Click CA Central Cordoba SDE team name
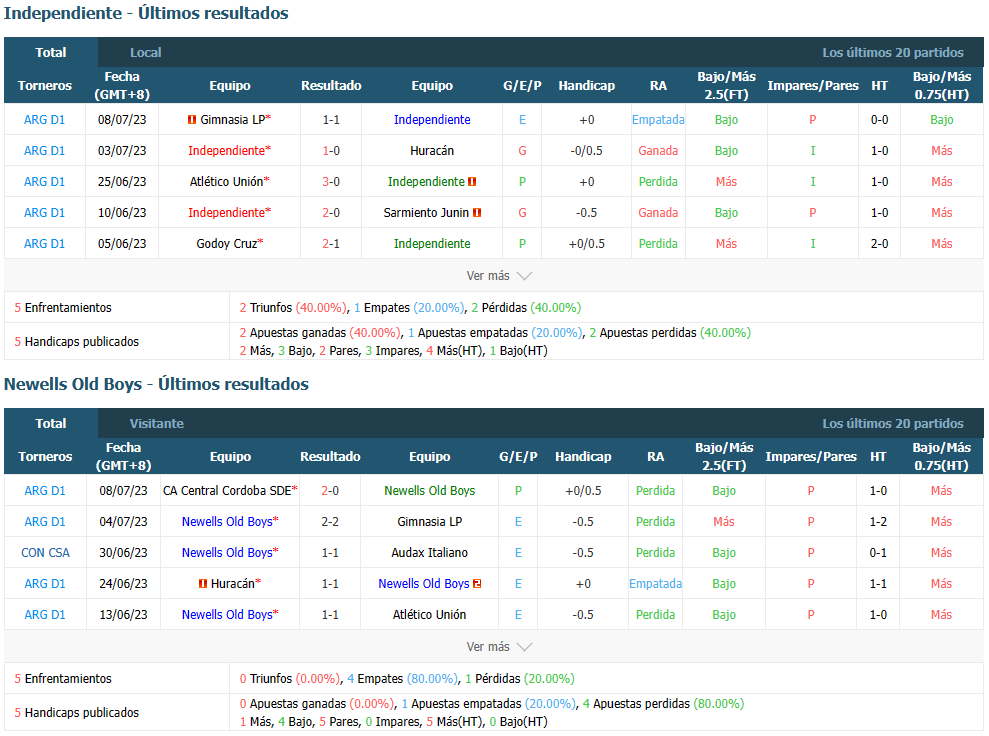Screen dimensions: 989x736 click(227, 491)
